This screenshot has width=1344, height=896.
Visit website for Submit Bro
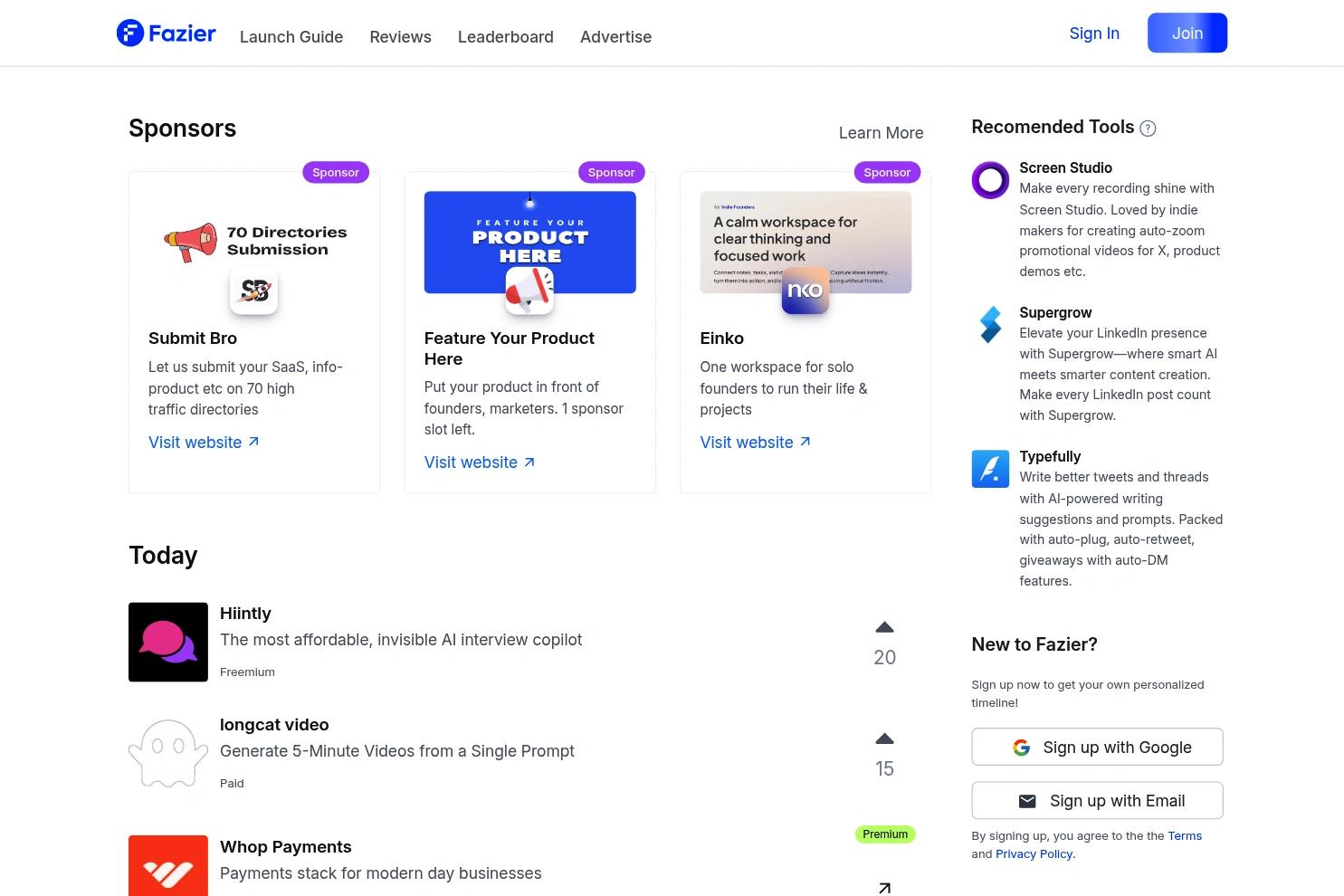tap(204, 443)
